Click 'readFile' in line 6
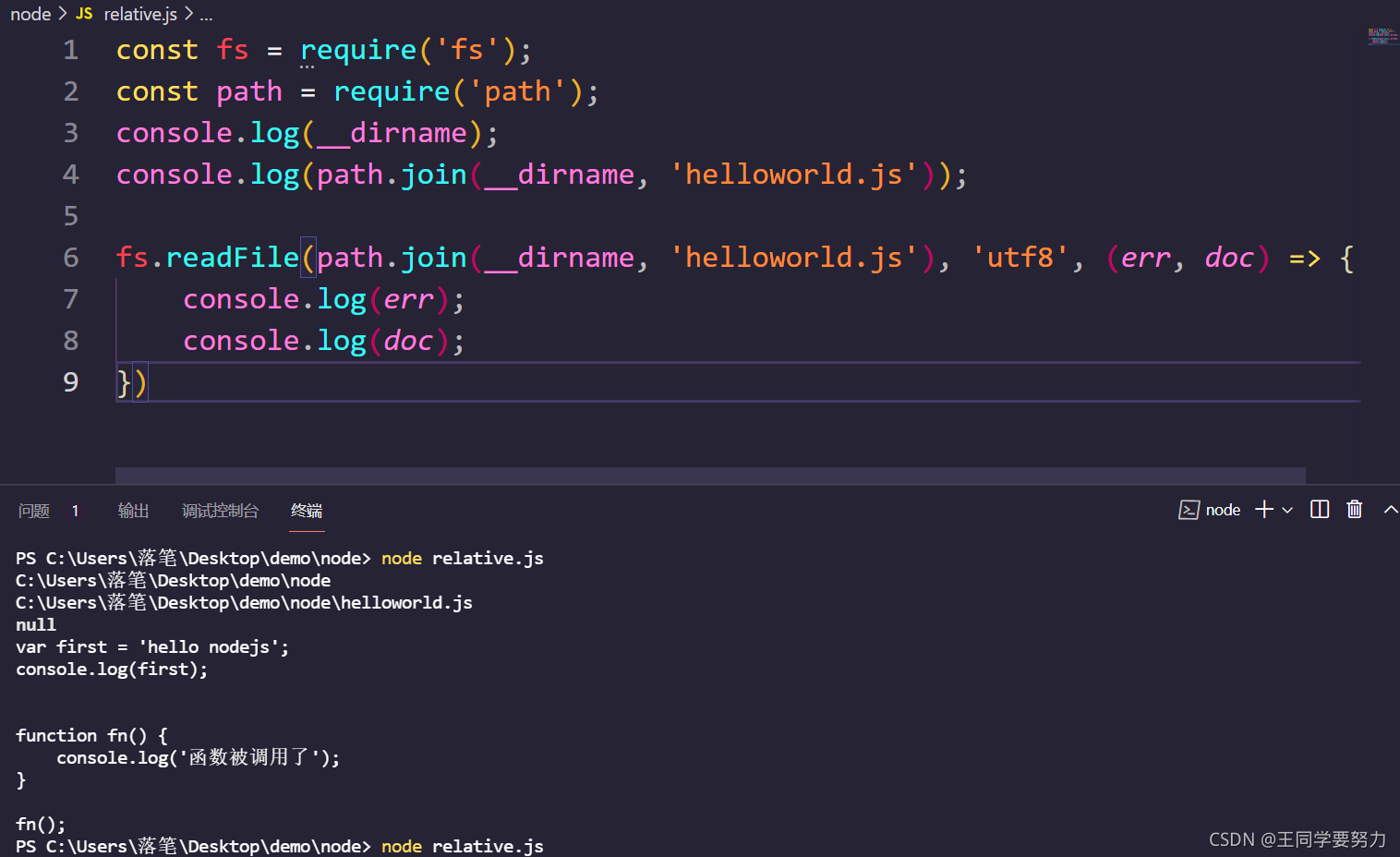Screen dimensions: 1400x857 tap(232, 258)
